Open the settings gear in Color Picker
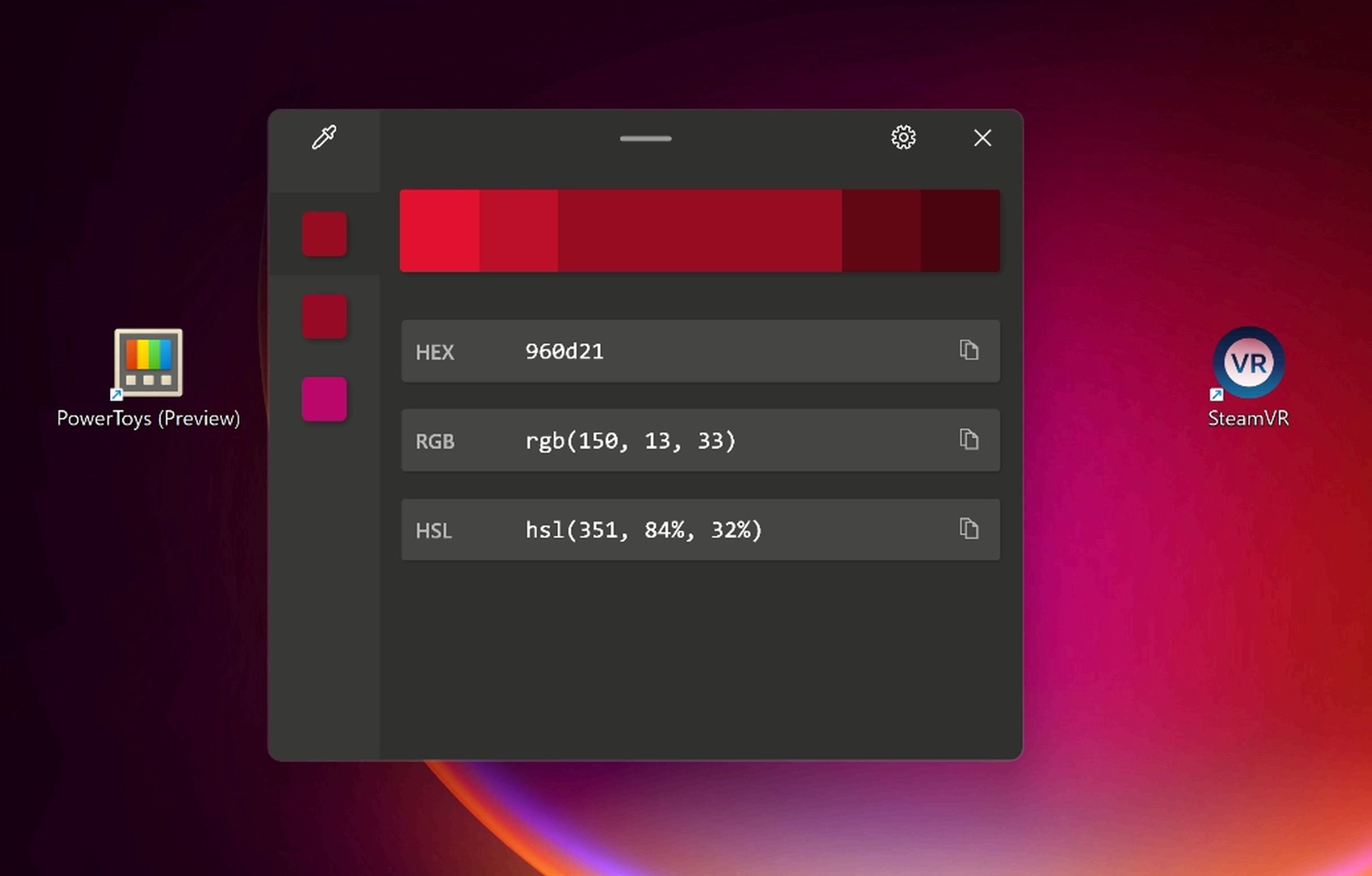Viewport: 1372px width, 876px height. pyautogui.click(x=903, y=137)
